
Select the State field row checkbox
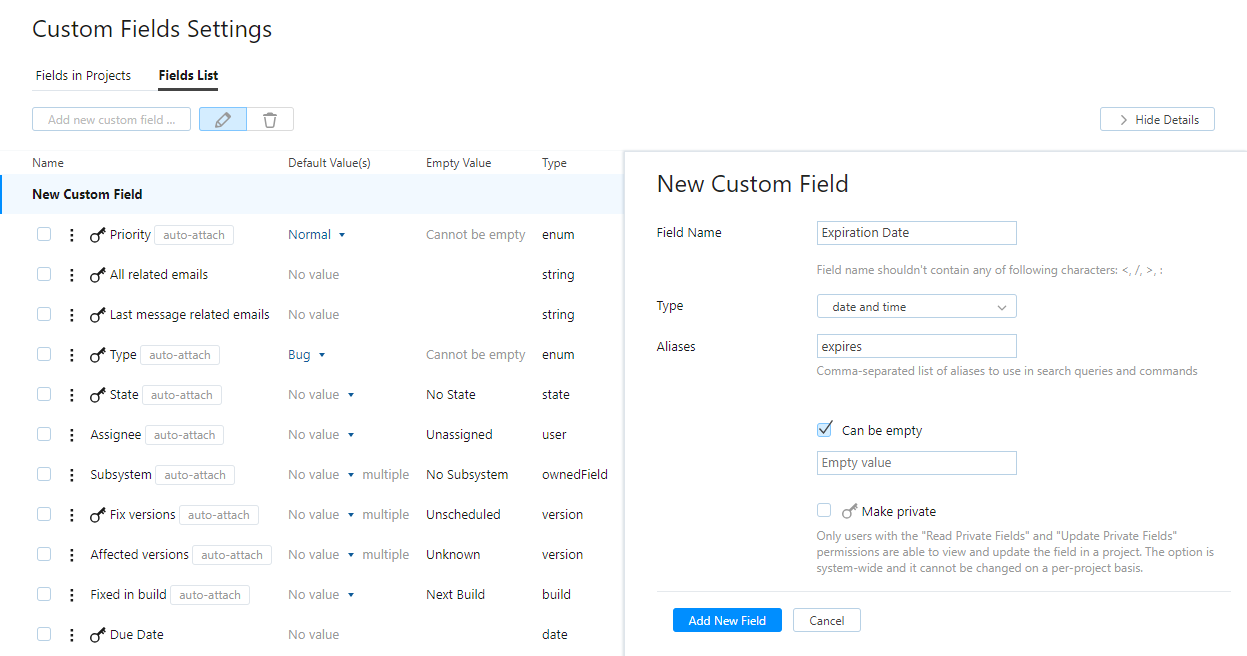tap(44, 394)
